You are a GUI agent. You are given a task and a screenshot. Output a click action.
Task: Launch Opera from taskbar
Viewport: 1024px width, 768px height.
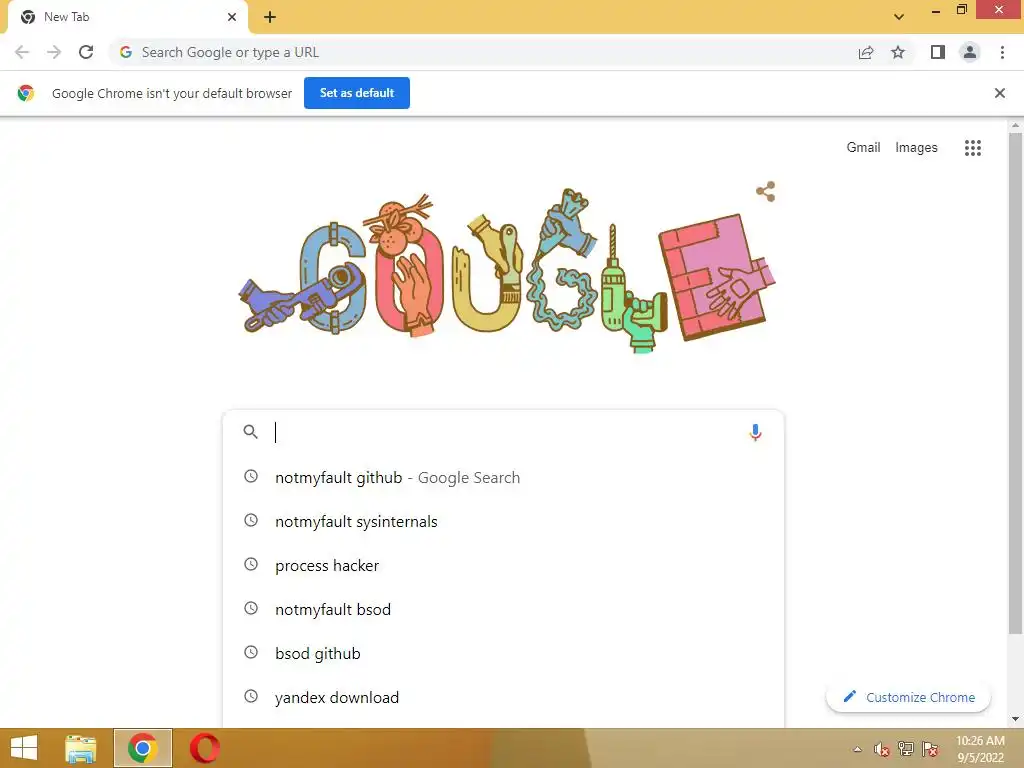click(x=204, y=748)
